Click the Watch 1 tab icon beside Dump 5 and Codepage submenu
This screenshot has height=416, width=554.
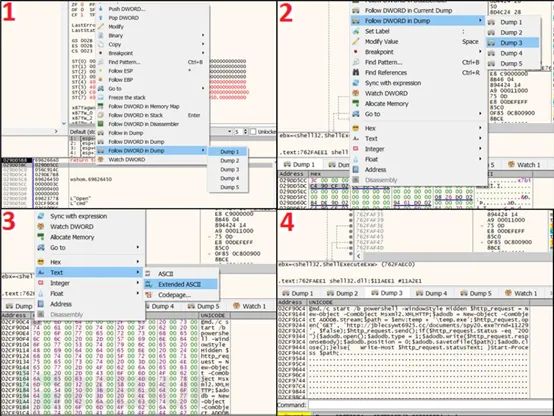(x=236, y=306)
